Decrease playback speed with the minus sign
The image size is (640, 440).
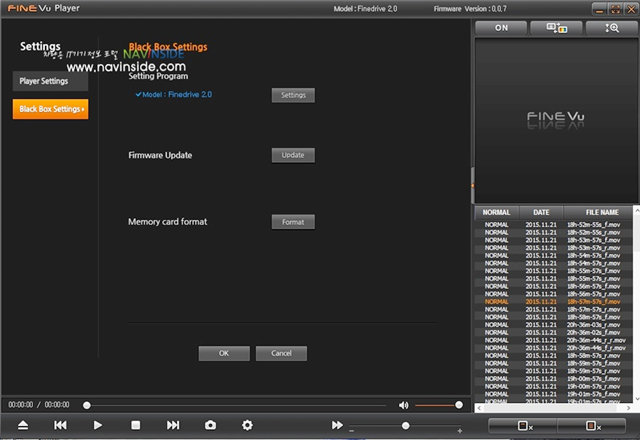[351, 431]
